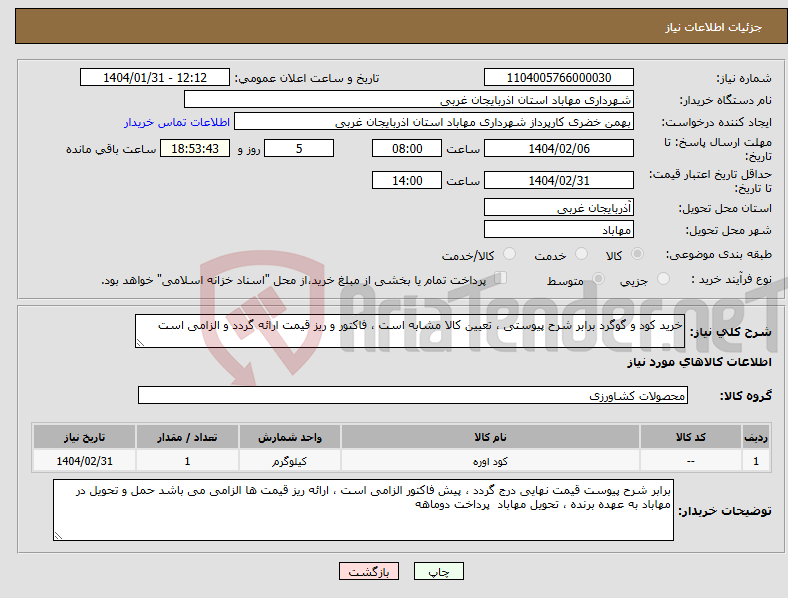The image size is (788, 598).
Task: Click the price validity date 1404/02/31 field
Action: [558, 180]
